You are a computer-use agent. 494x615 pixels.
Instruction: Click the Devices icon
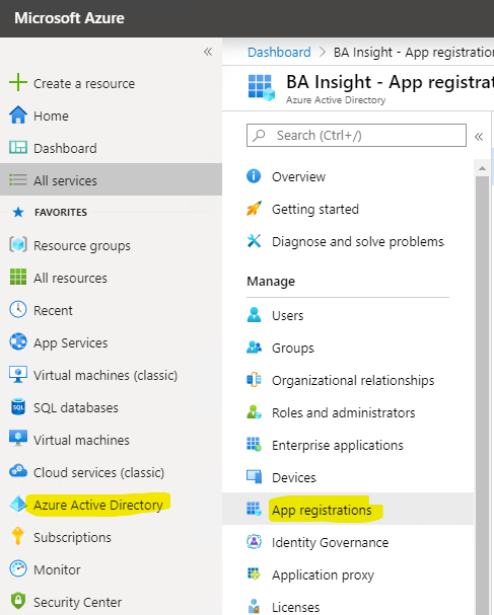click(254, 477)
